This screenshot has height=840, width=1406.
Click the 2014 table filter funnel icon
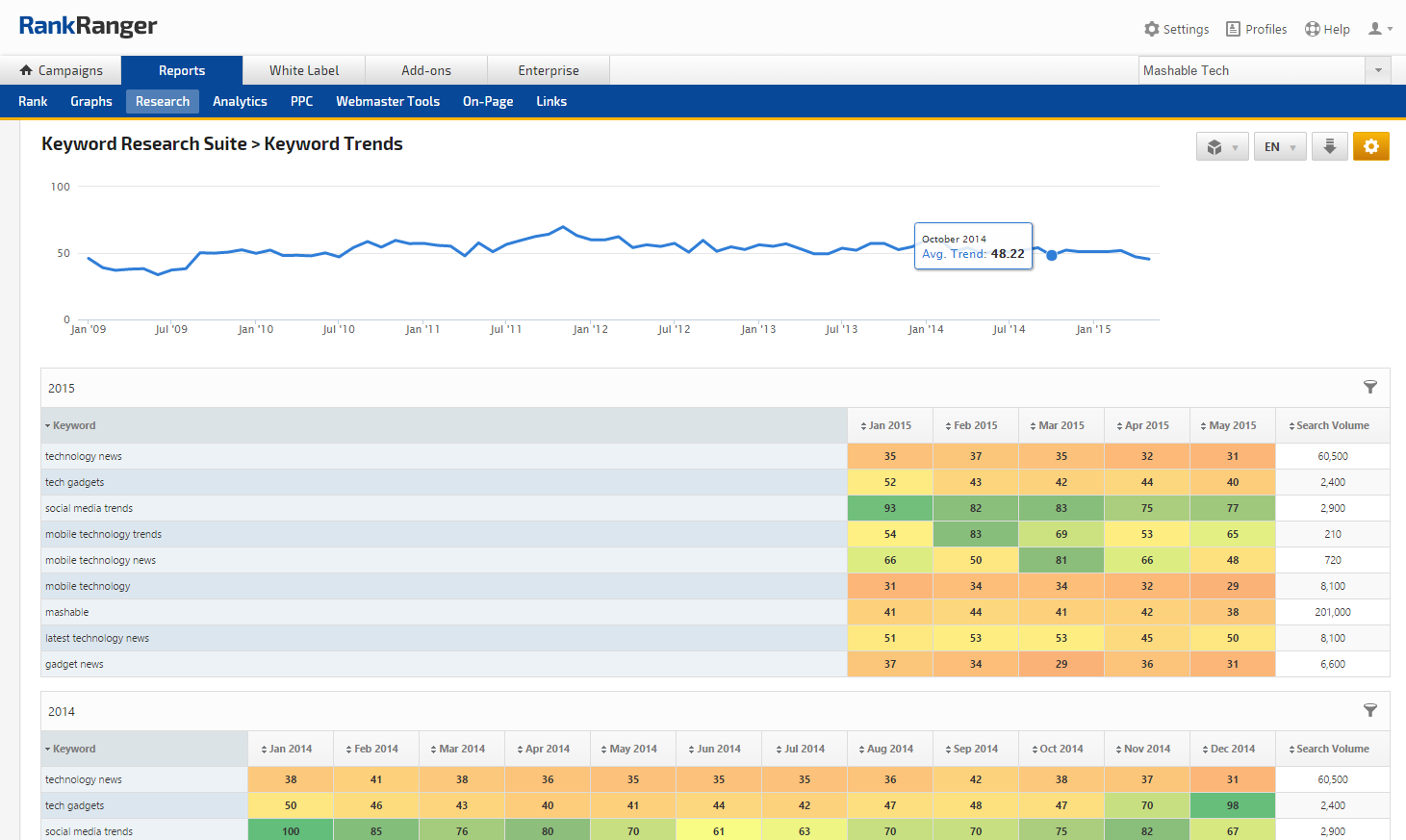1369,710
